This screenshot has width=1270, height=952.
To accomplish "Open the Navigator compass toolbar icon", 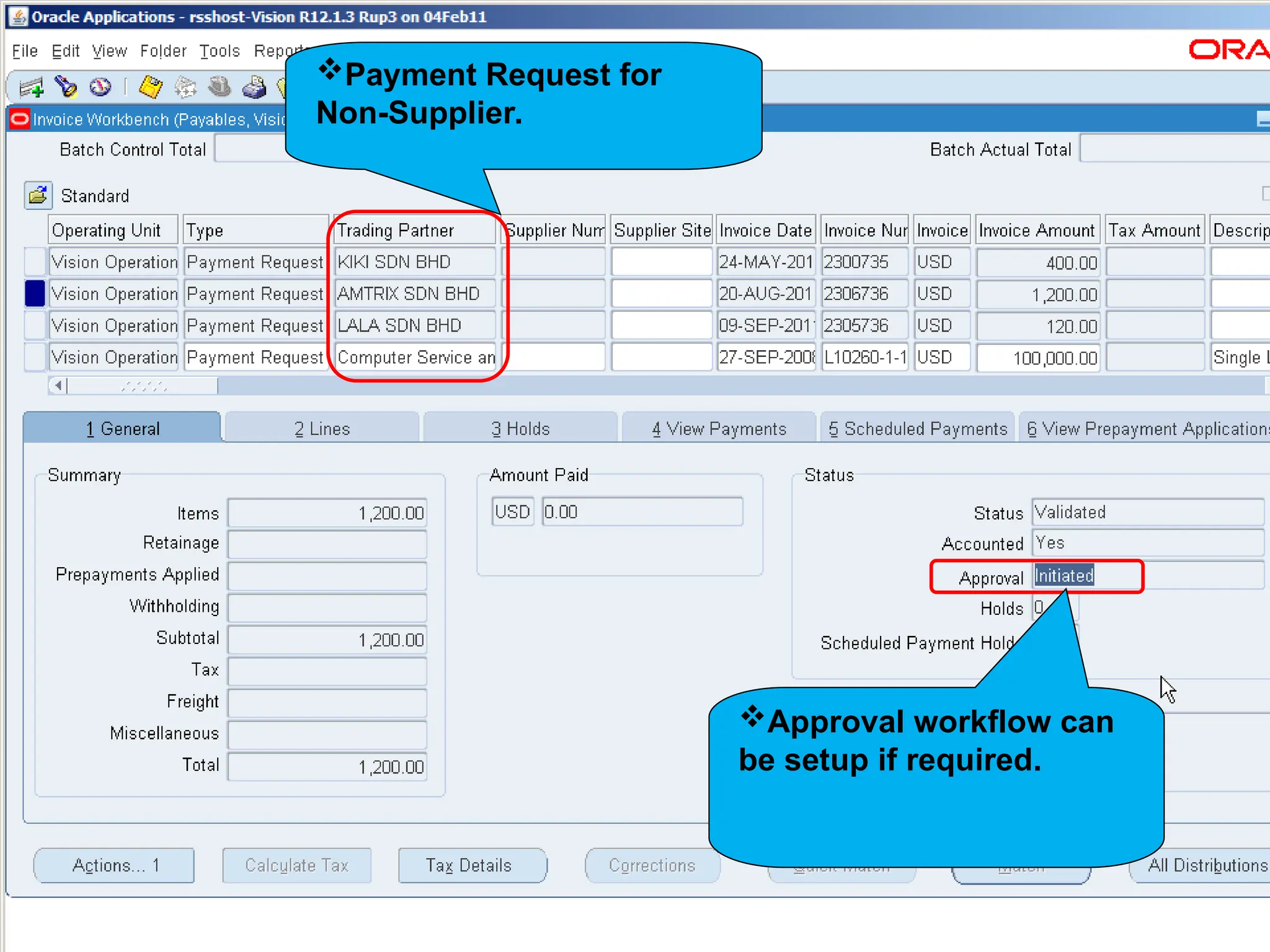I will point(100,87).
